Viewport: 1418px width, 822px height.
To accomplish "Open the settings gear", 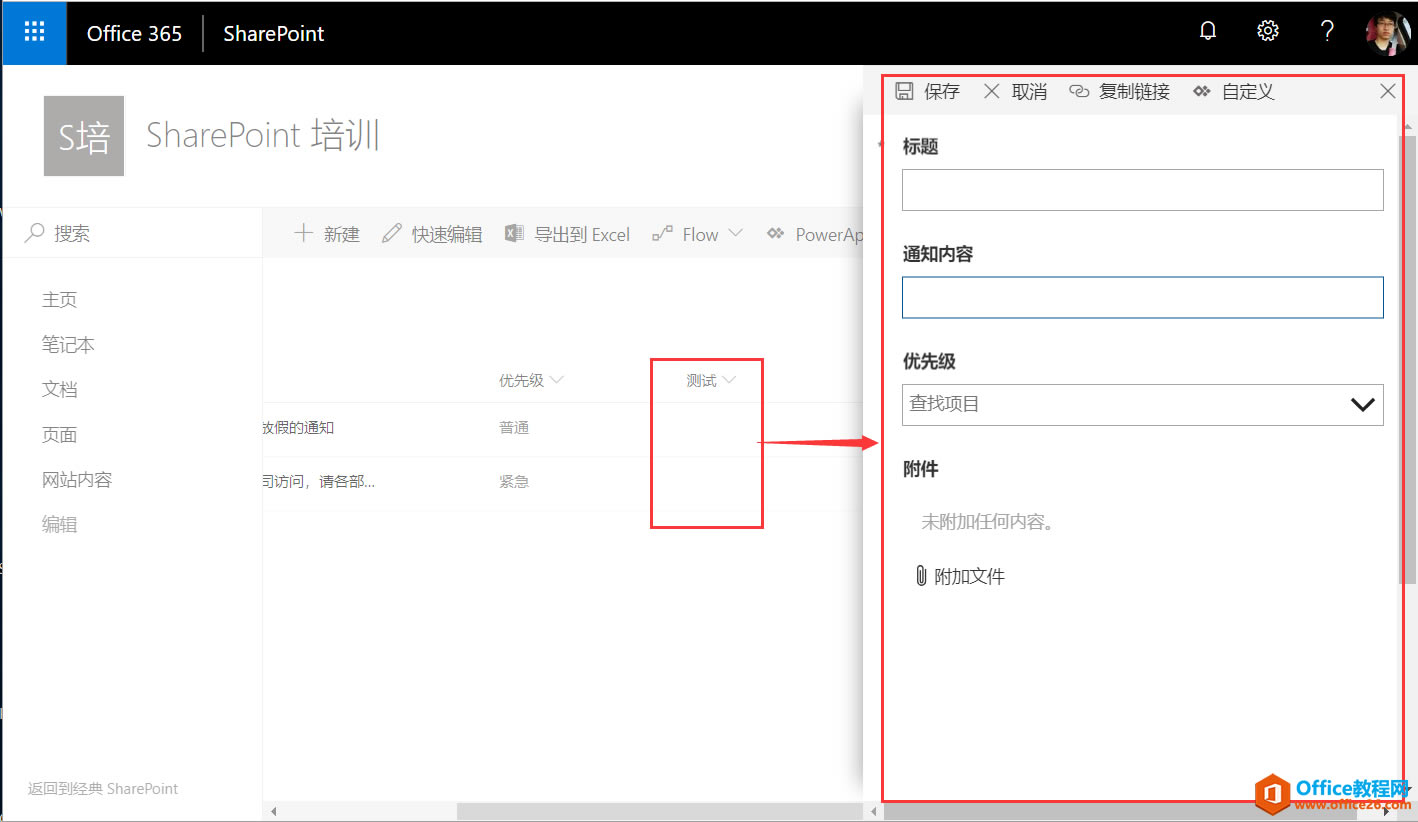I will pyautogui.click(x=1267, y=30).
